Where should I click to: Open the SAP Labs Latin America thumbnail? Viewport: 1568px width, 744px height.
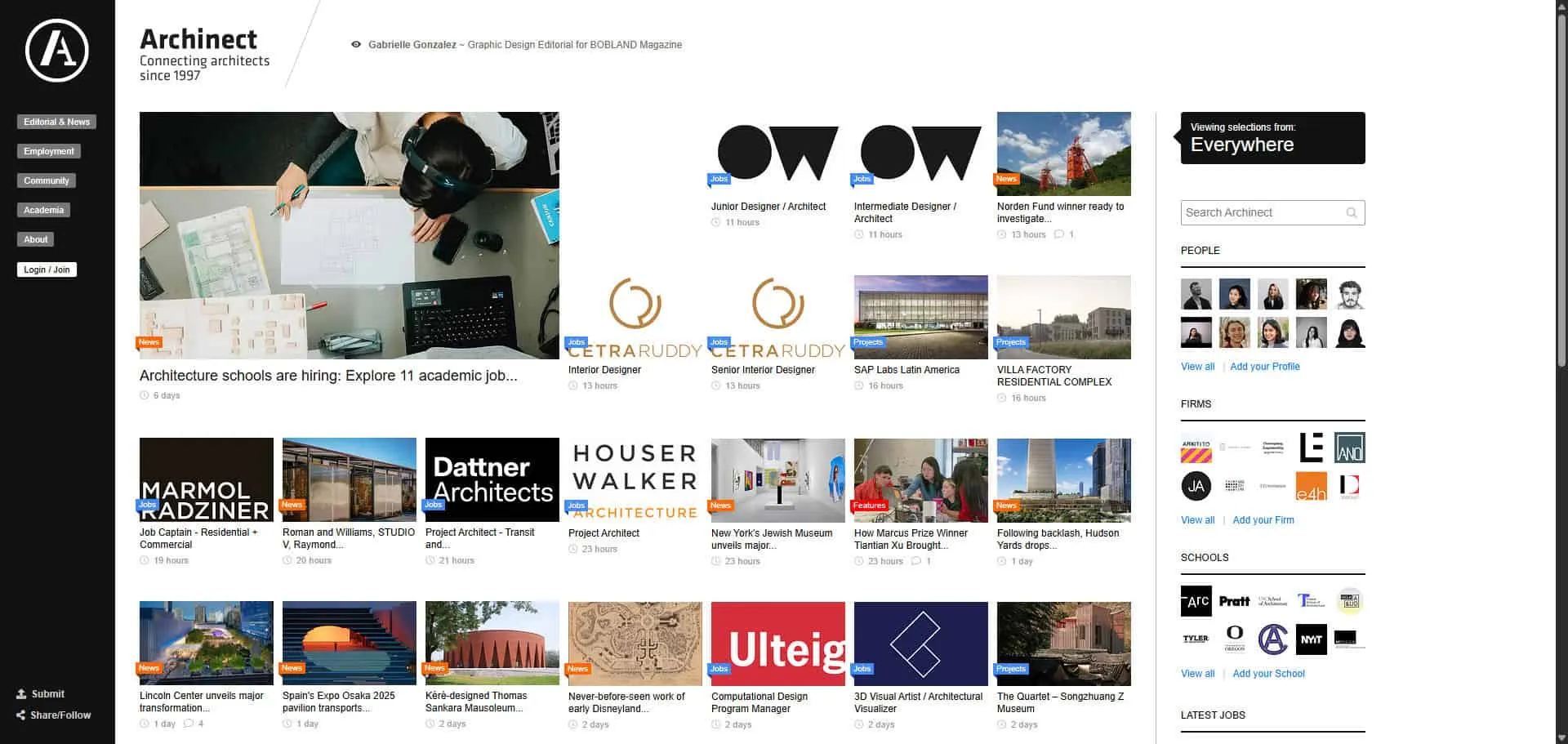coord(920,317)
